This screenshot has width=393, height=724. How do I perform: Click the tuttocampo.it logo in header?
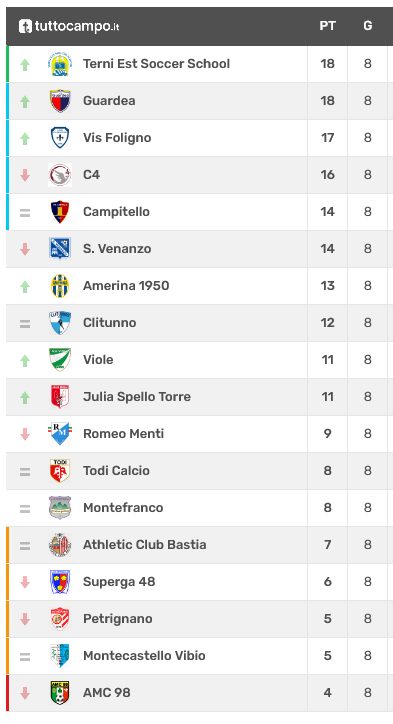(69, 26)
